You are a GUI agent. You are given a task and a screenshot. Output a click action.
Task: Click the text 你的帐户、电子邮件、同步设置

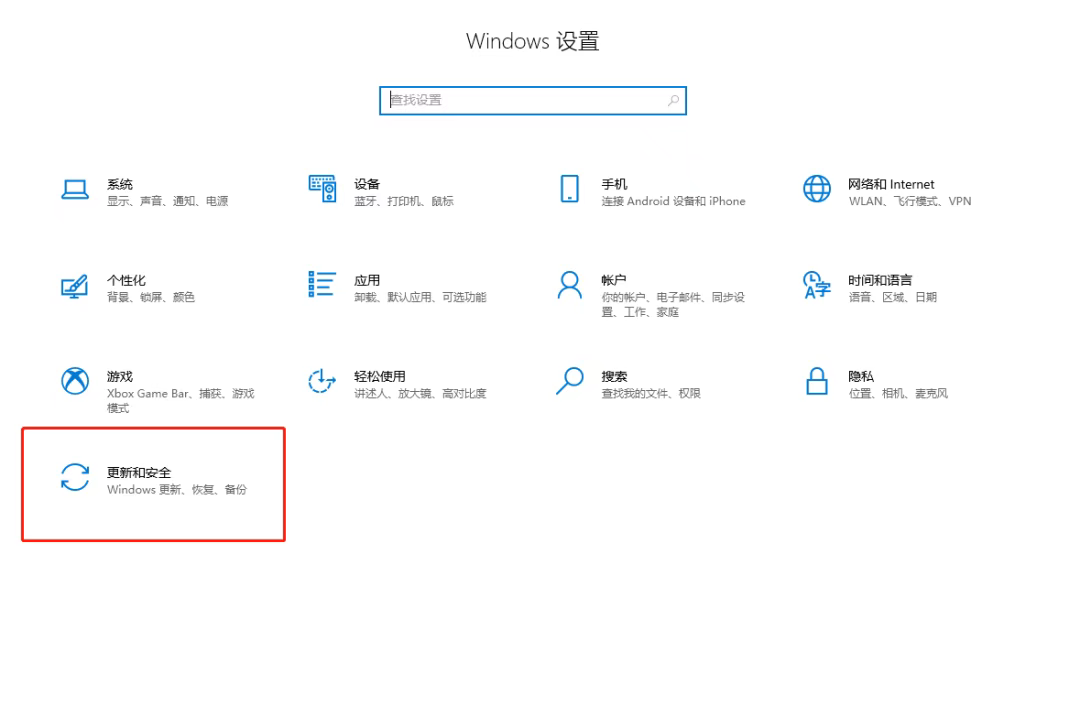[x=673, y=304]
